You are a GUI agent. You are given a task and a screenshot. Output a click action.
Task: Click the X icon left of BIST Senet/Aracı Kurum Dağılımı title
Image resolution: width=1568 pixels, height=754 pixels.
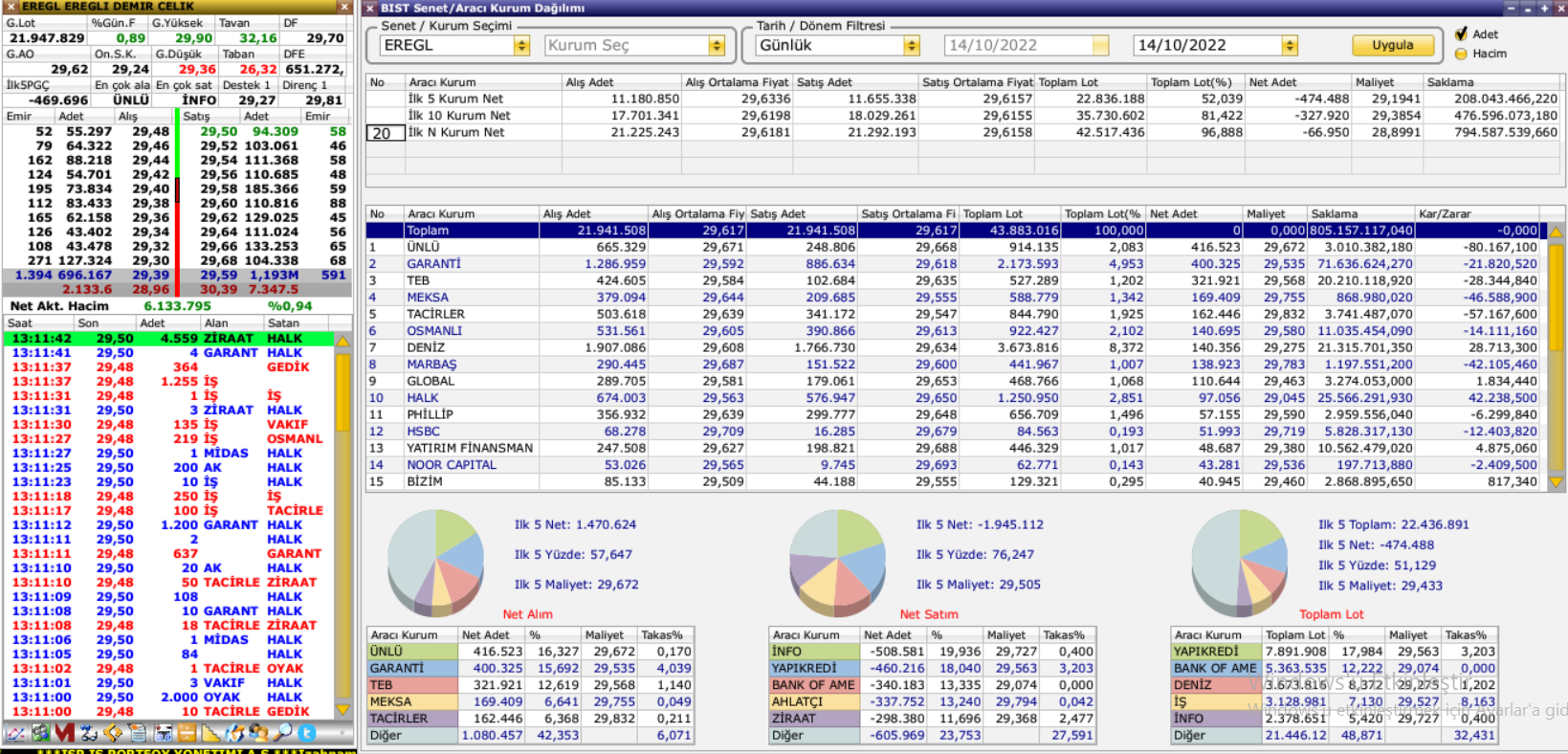pyautogui.click(x=370, y=8)
